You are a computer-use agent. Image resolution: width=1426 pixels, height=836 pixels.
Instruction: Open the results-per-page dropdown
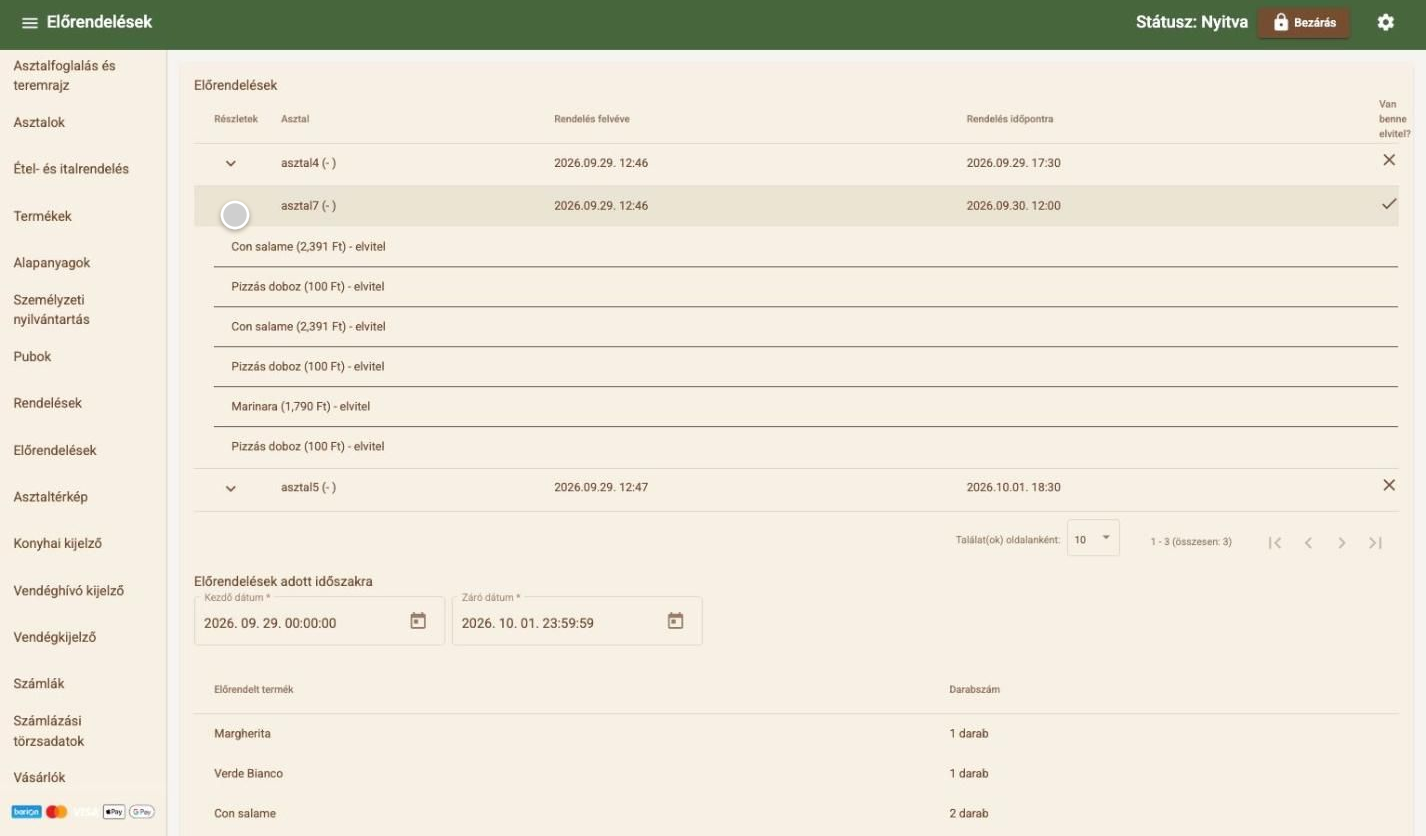1093,538
